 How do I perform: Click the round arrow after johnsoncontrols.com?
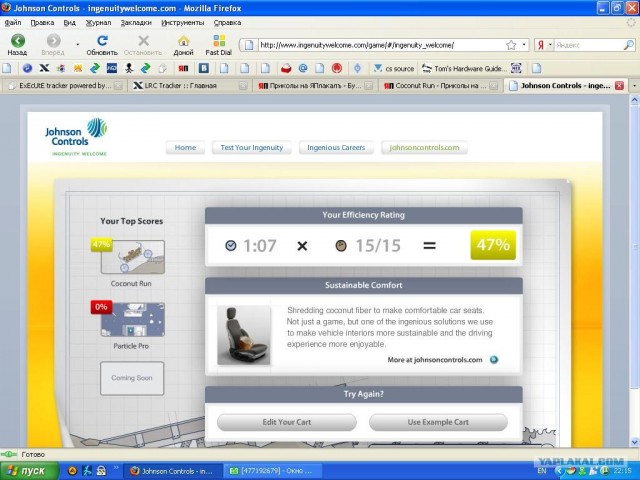(494, 360)
